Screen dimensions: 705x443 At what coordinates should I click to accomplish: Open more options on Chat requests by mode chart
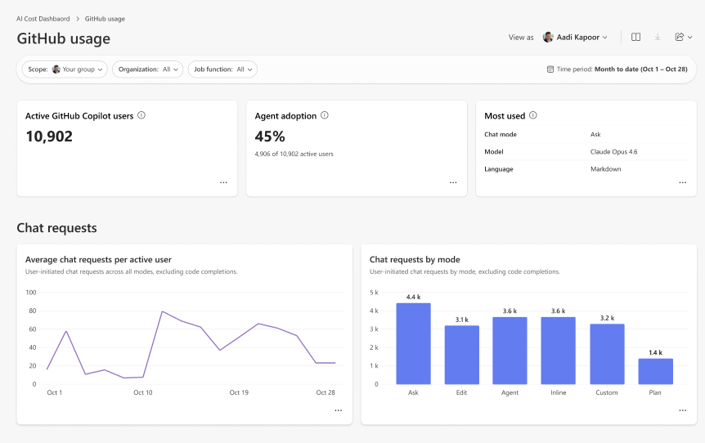pos(683,410)
